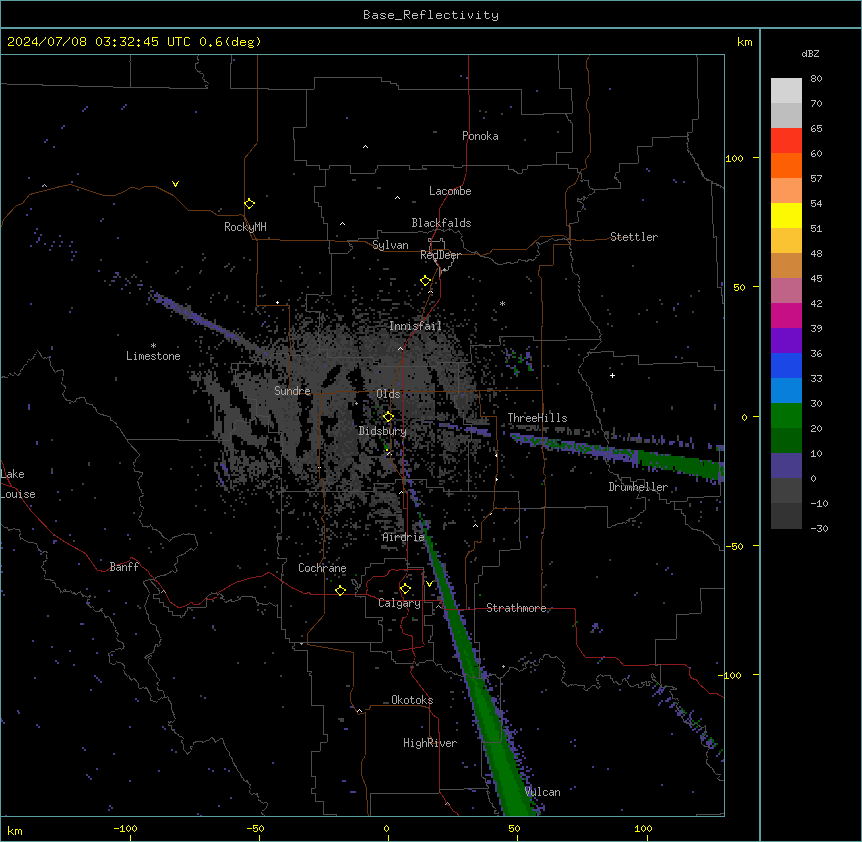Click the asterisk marker east of Innisfail
This screenshot has height=842, width=862.
click(502, 303)
